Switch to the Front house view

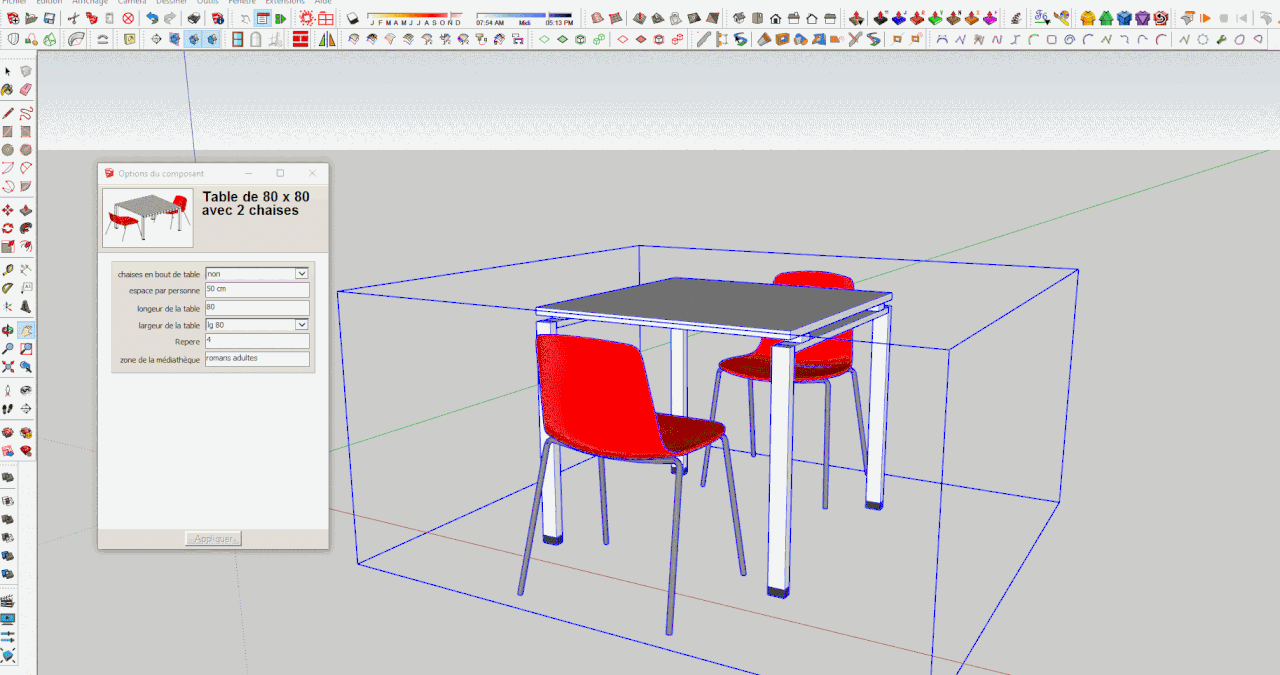point(775,18)
